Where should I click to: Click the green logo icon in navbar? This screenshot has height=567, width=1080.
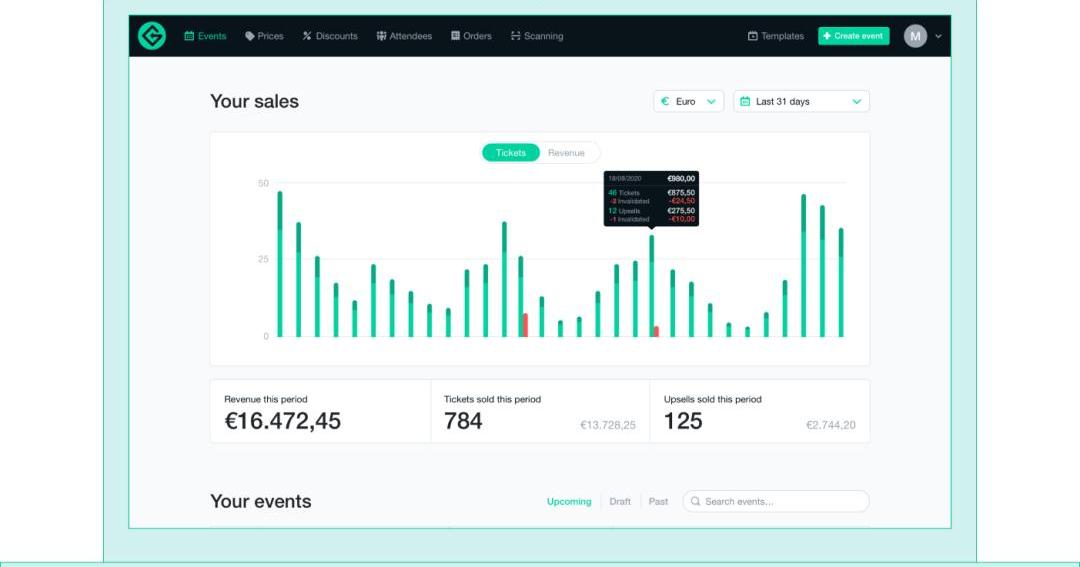pos(152,36)
